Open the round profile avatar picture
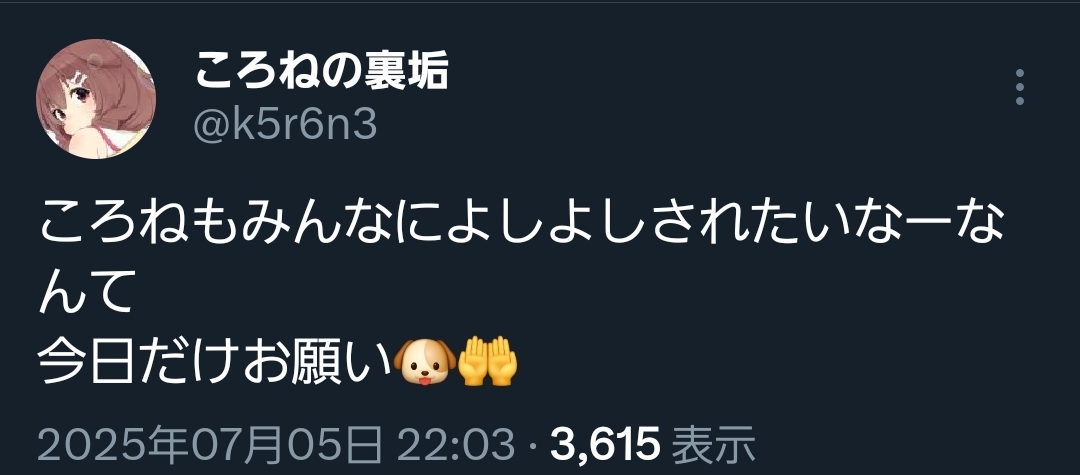 point(96,99)
